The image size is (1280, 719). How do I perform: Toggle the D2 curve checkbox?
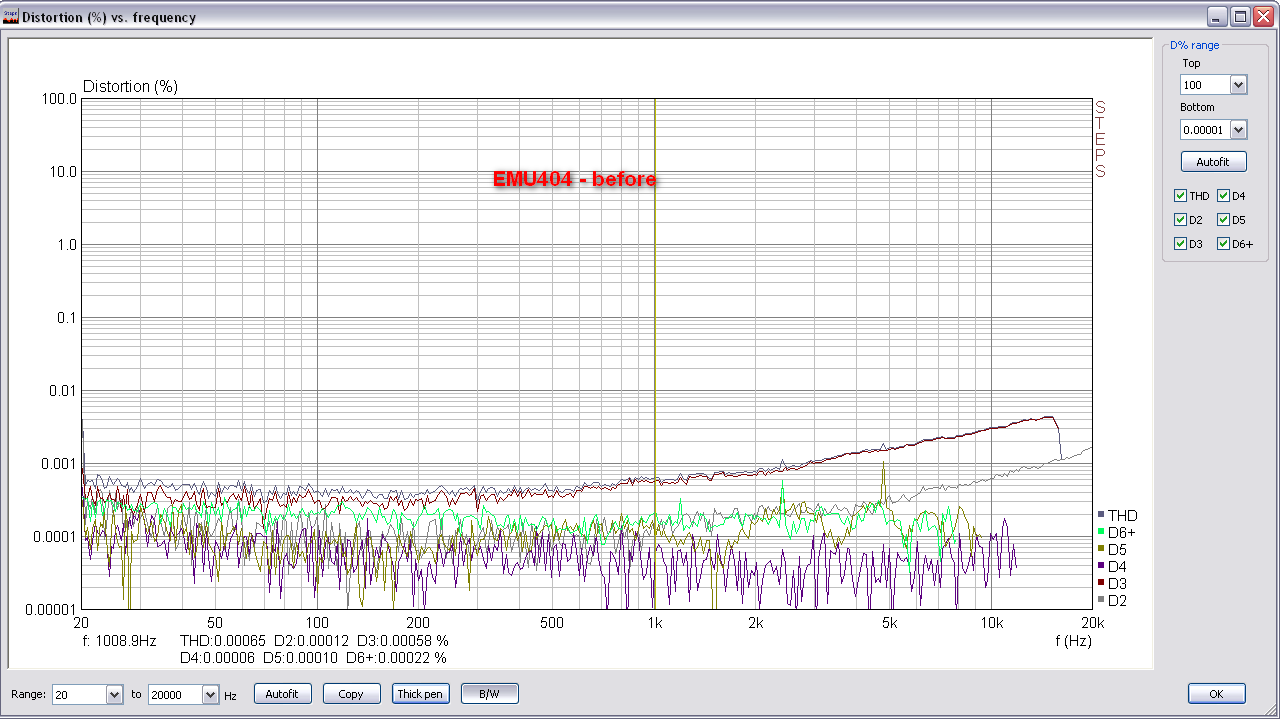1181,220
